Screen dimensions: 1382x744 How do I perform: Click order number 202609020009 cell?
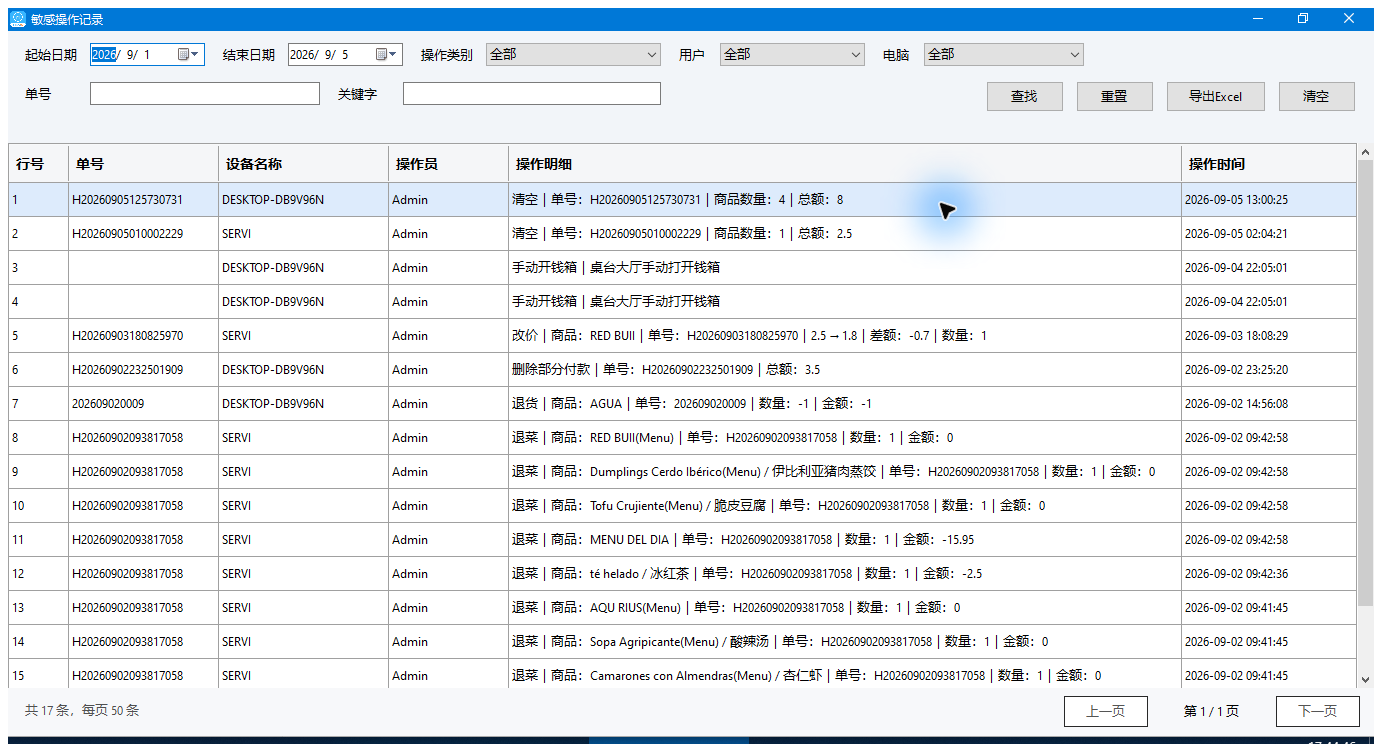(x=144, y=404)
